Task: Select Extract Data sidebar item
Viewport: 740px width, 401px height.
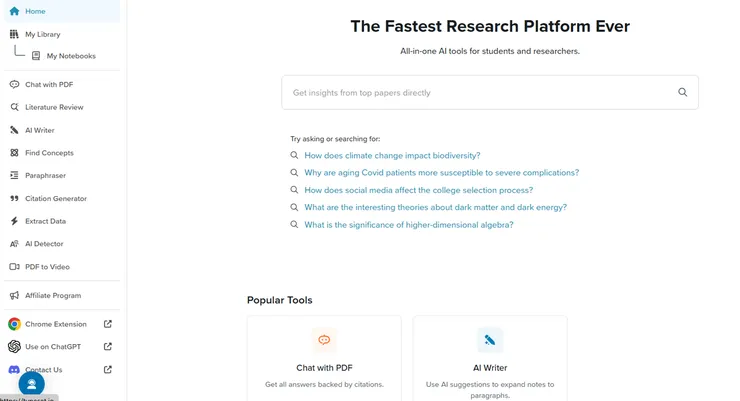Action: point(45,221)
